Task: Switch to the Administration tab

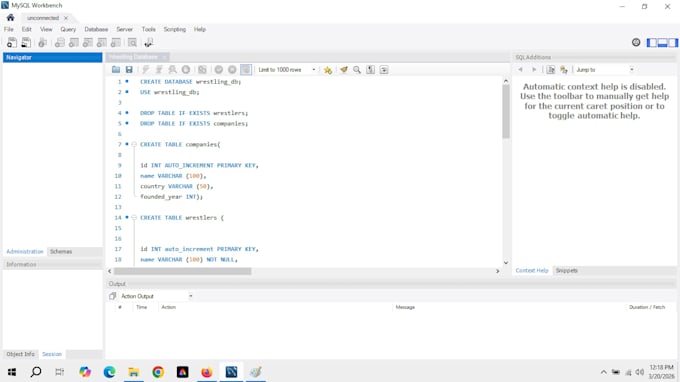Action: point(25,251)
